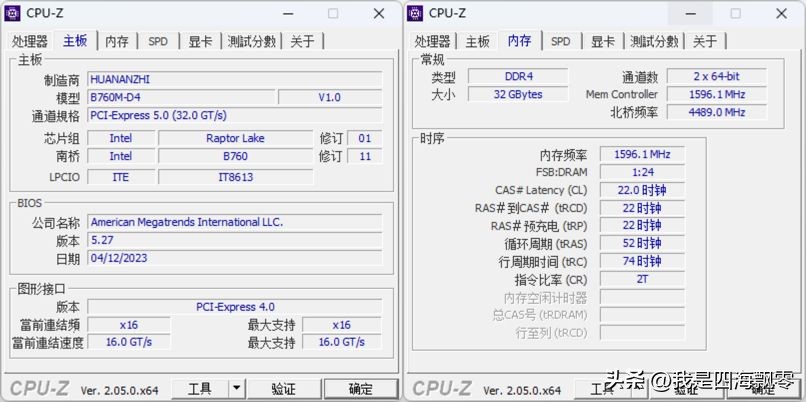Click chipset revision 01 field
Screen dimensions: 806x402
tap(365, 138)
